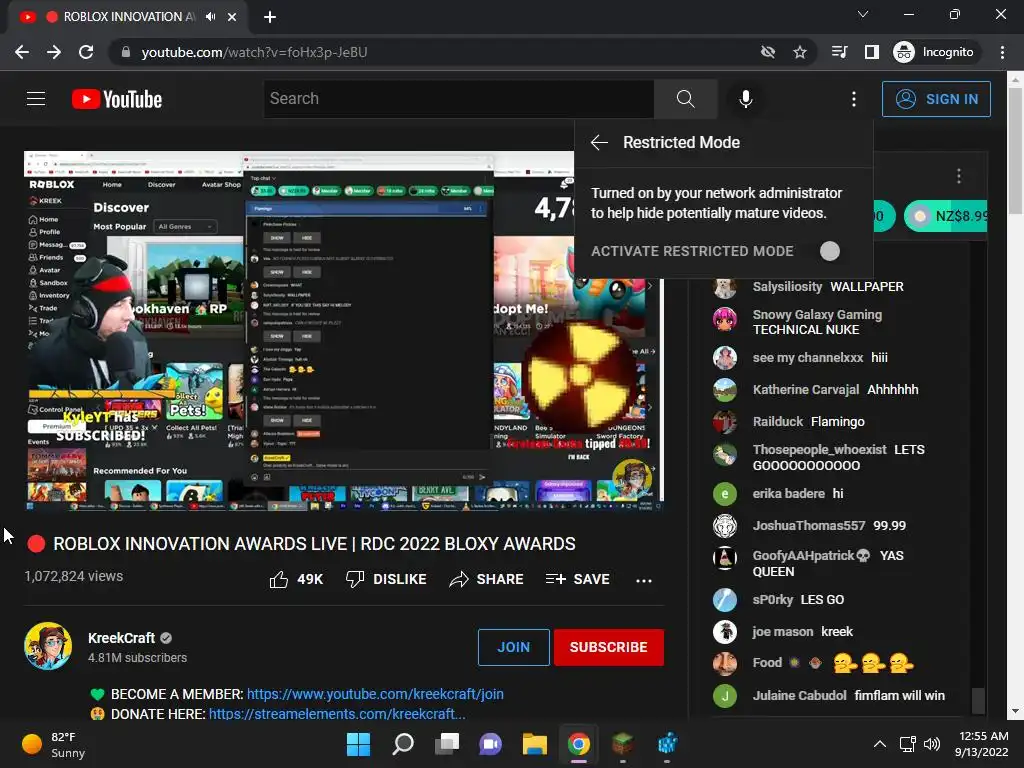Open Windows Start menu
The height and width of the screenshot is (768, 1024).
coord(358,744)
